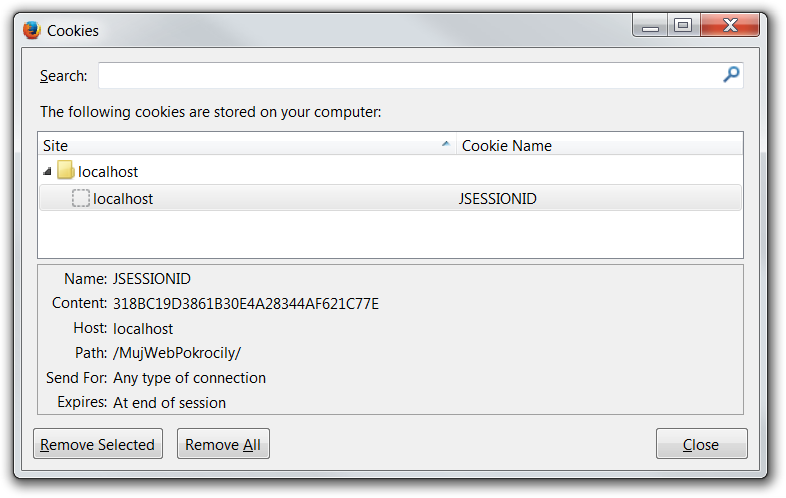Click the Firefox logo icon in title bar
The width and height of the screenshot is (786, 498).
coord(31,30)
